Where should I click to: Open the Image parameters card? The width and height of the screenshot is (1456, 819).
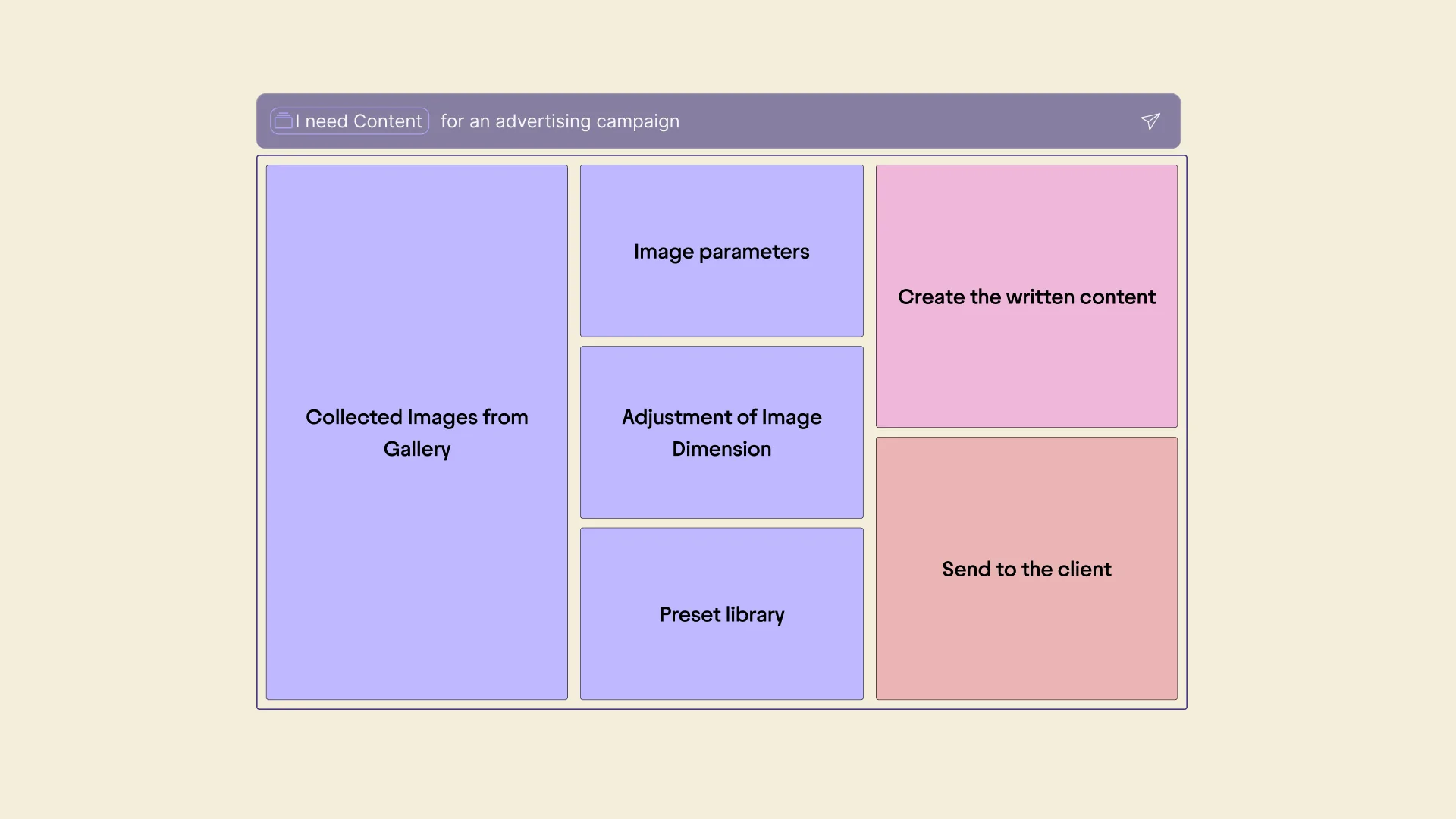(722, 251)
